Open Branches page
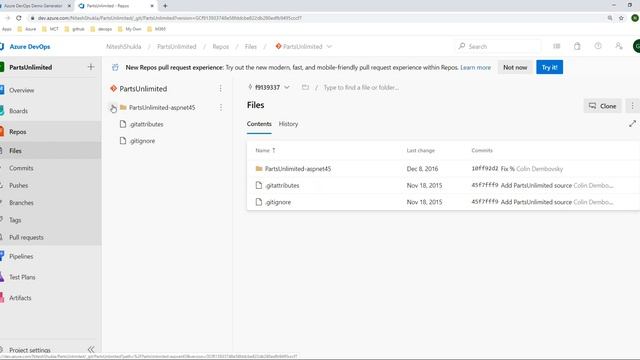 tap(21, 202)
